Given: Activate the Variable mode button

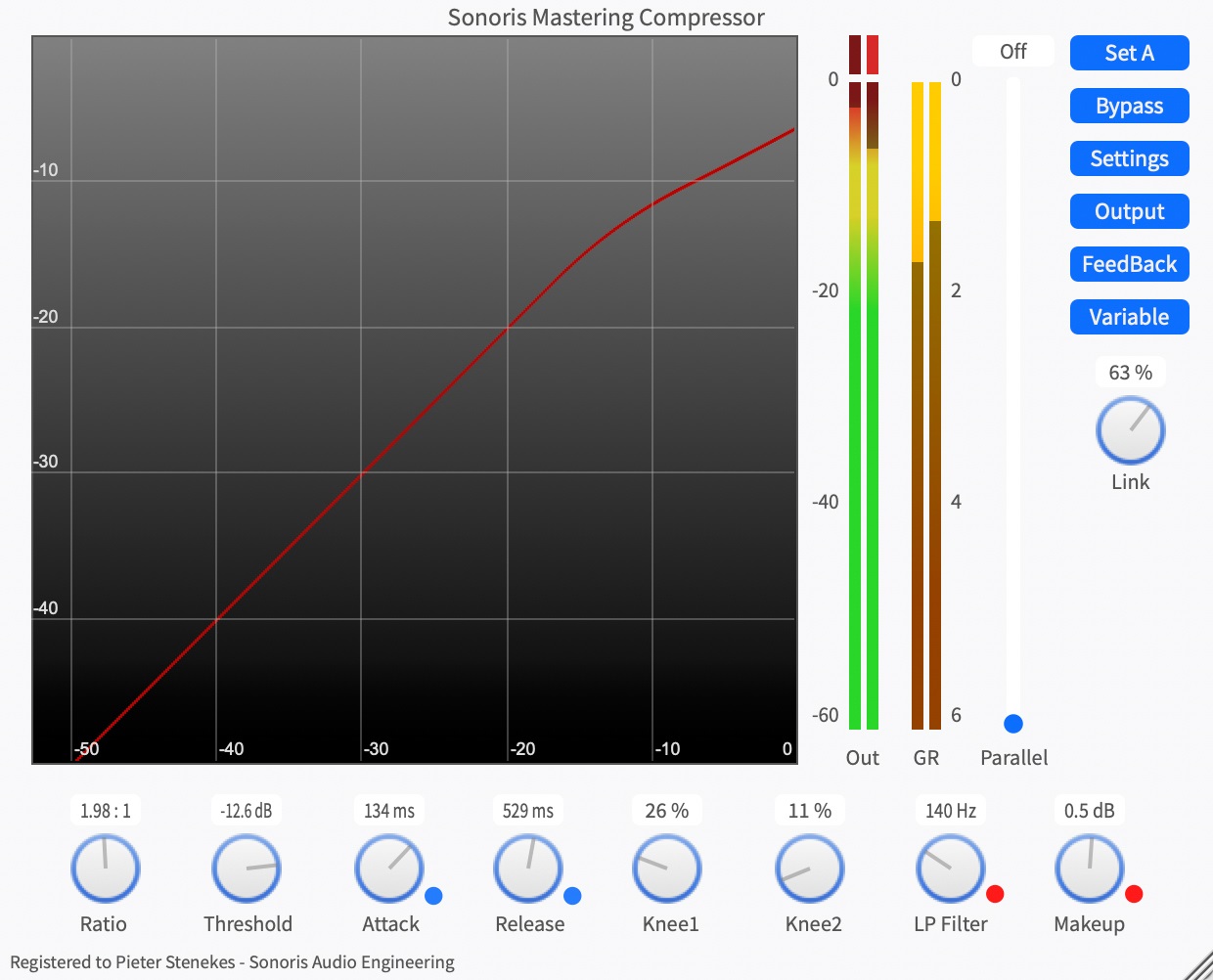Looking at the screenshot, I should click(x=1129, y=317).
